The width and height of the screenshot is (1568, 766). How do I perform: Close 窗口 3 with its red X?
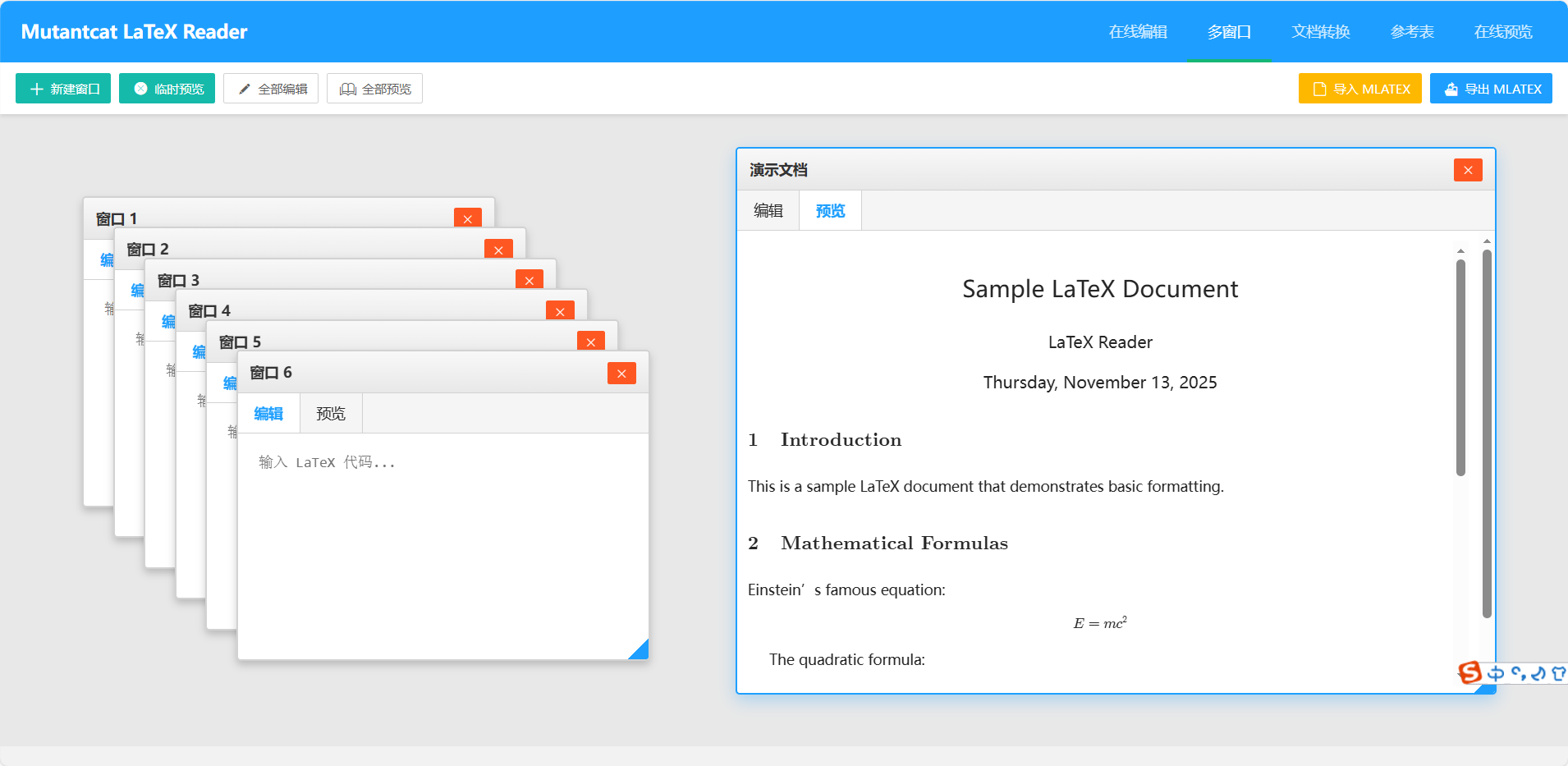tap(530, 280)
